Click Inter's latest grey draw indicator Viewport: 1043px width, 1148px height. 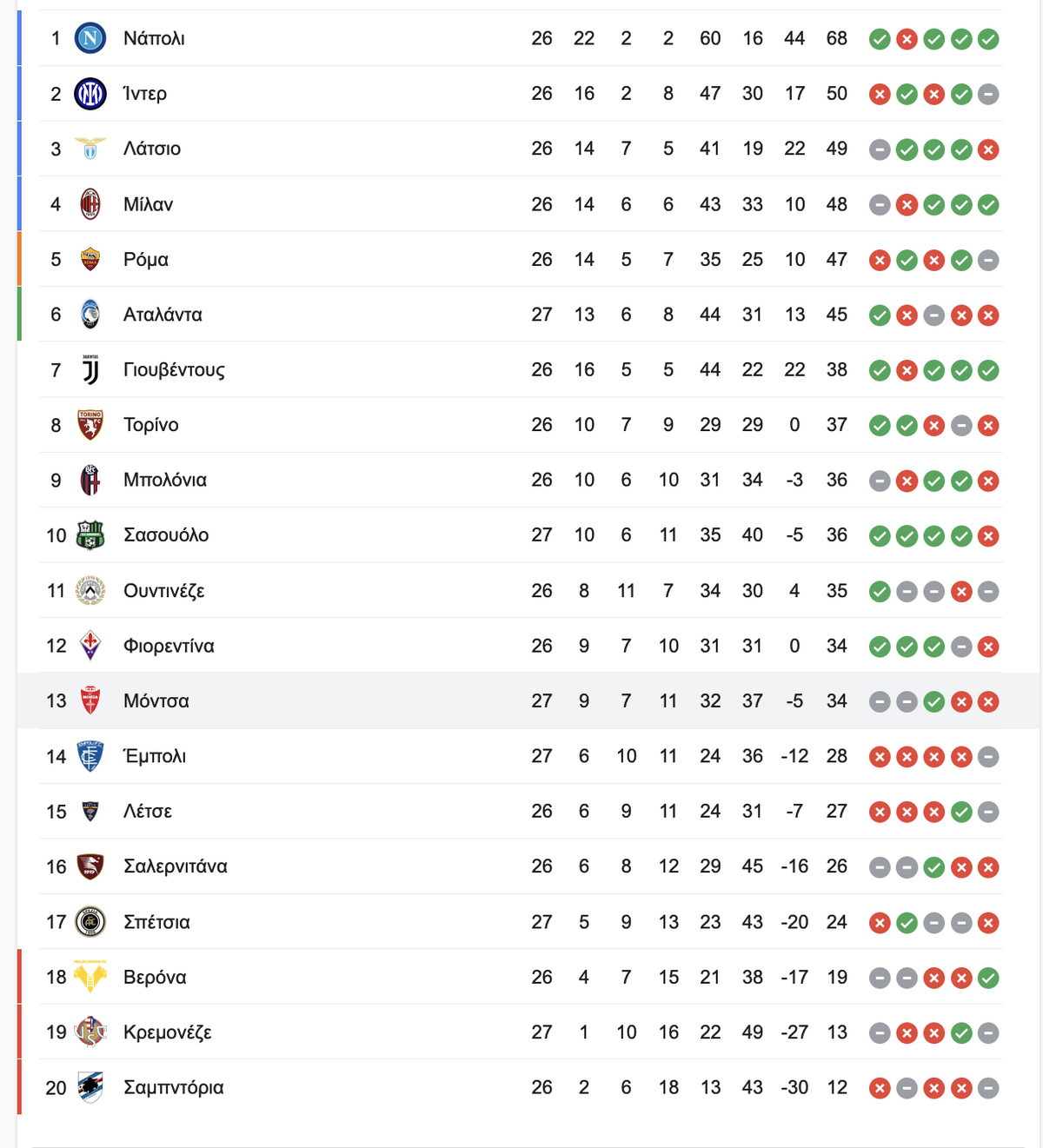coord(988,94)
